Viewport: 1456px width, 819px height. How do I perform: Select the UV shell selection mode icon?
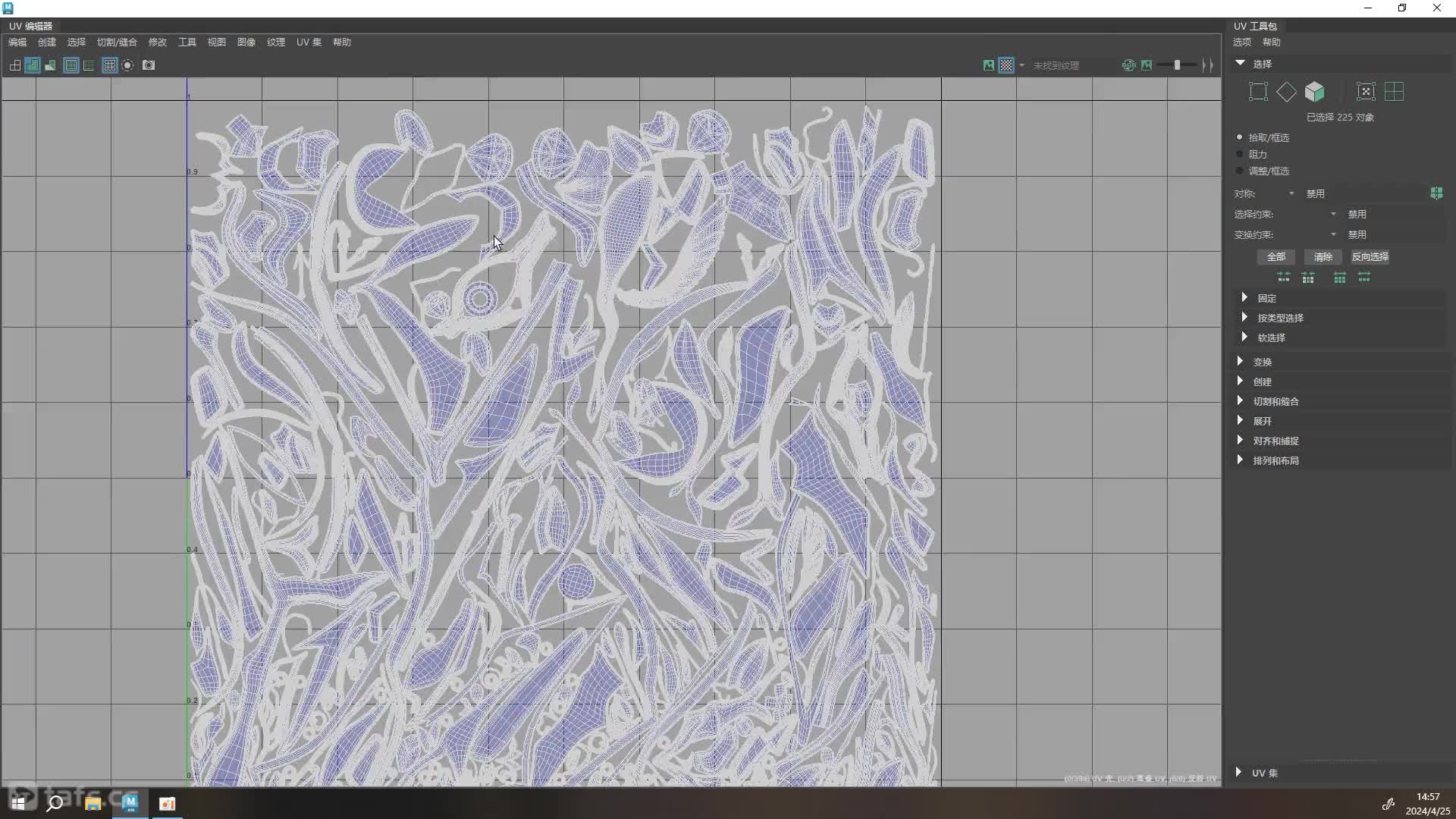coord(1366,92)
